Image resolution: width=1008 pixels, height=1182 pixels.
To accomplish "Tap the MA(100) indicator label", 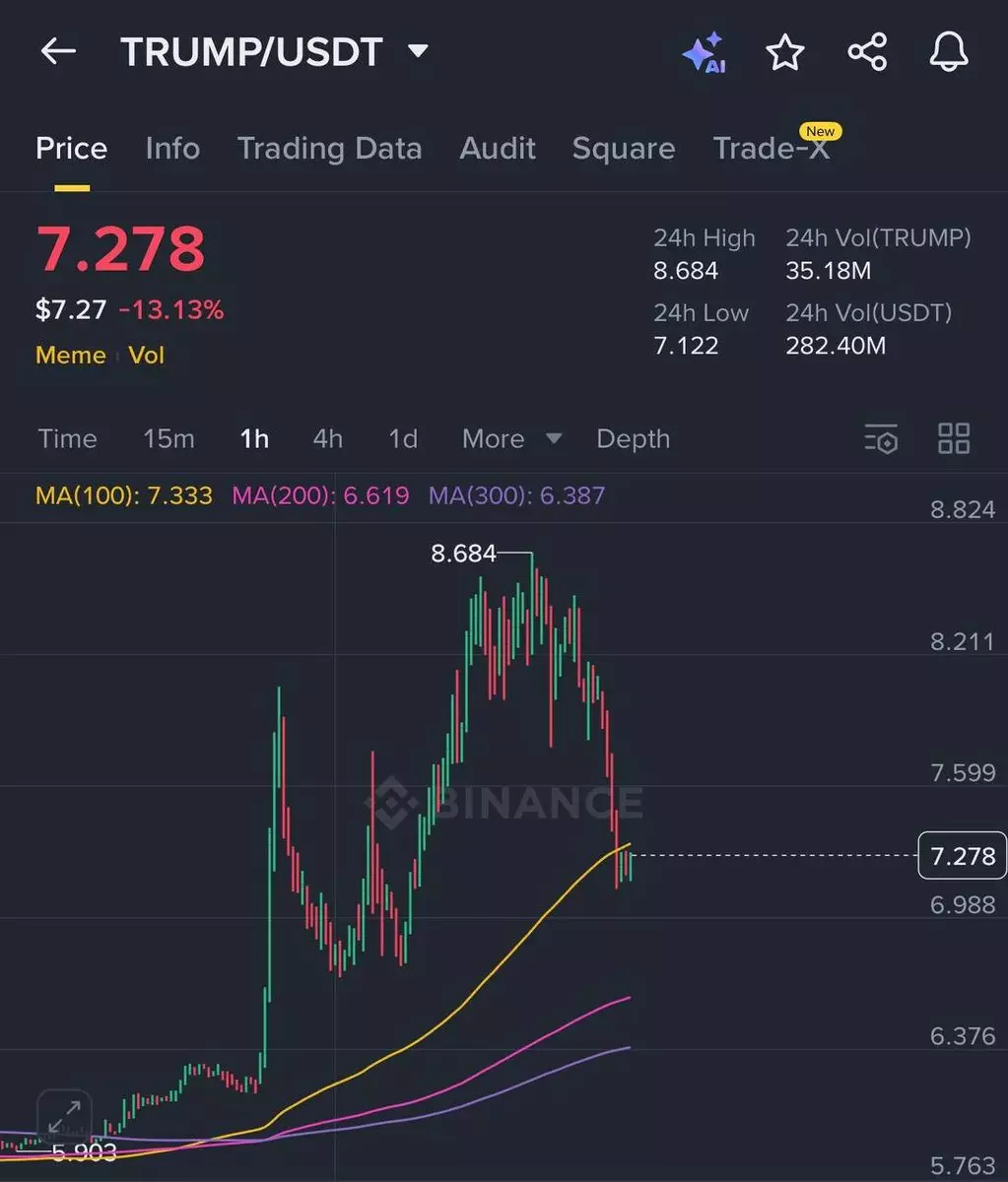I will coord(124,495).
